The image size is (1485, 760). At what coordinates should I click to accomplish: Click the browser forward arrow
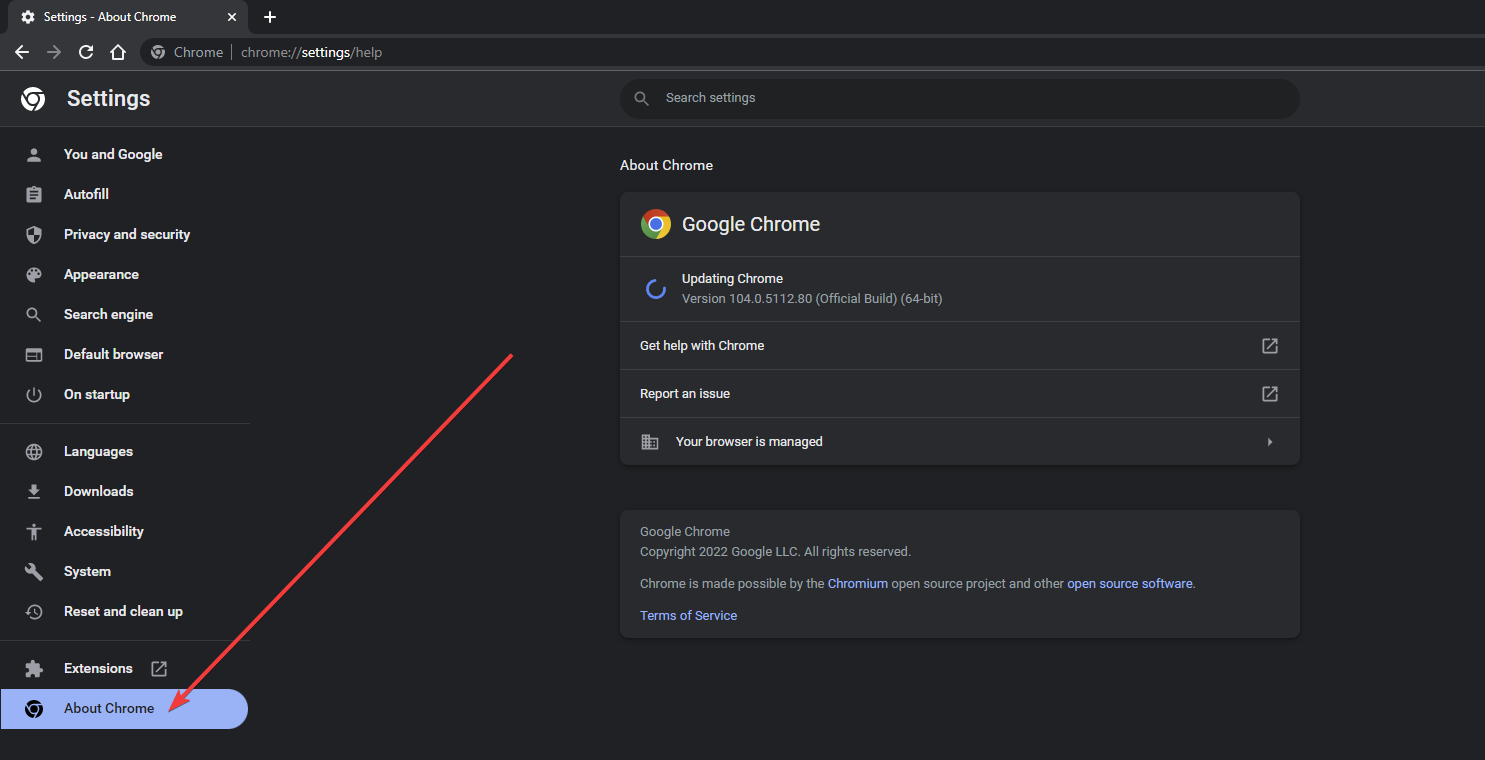54,52
